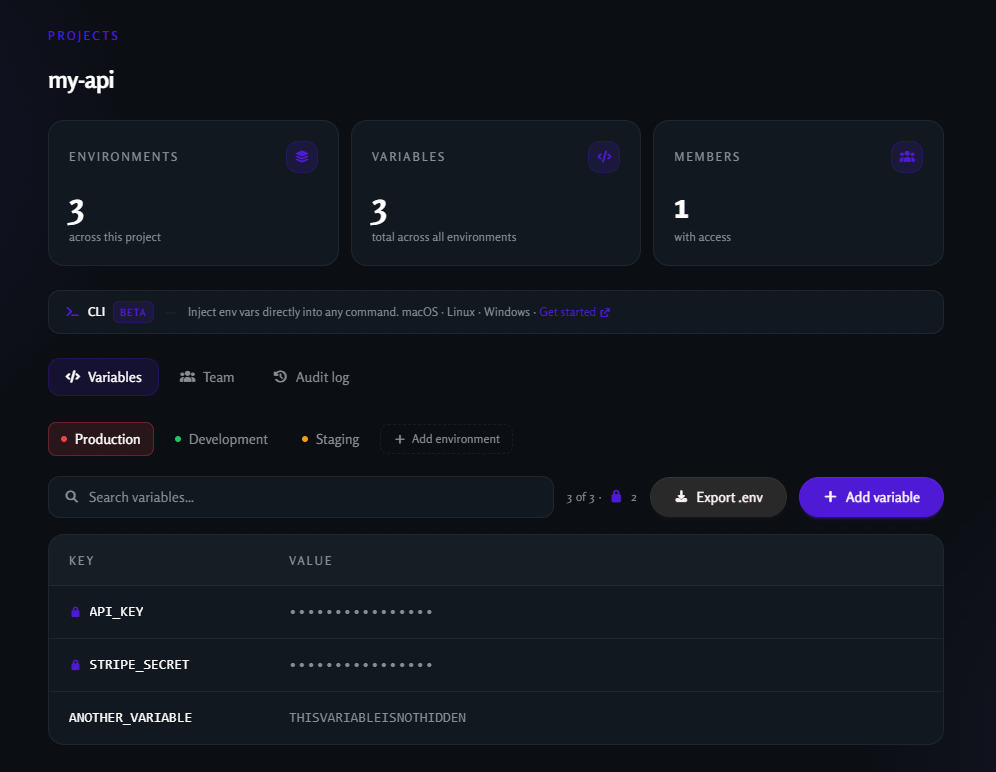Click the team icon on the Members card
The image size is (996, 772).
coord(906,156)
